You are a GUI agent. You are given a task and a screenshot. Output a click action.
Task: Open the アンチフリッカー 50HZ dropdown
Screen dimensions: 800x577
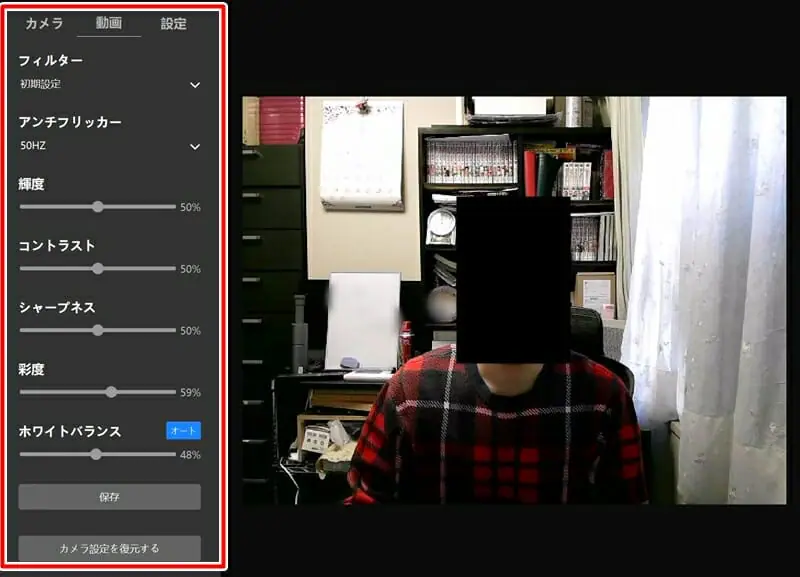pyautogui.click(x=110, y=146)
